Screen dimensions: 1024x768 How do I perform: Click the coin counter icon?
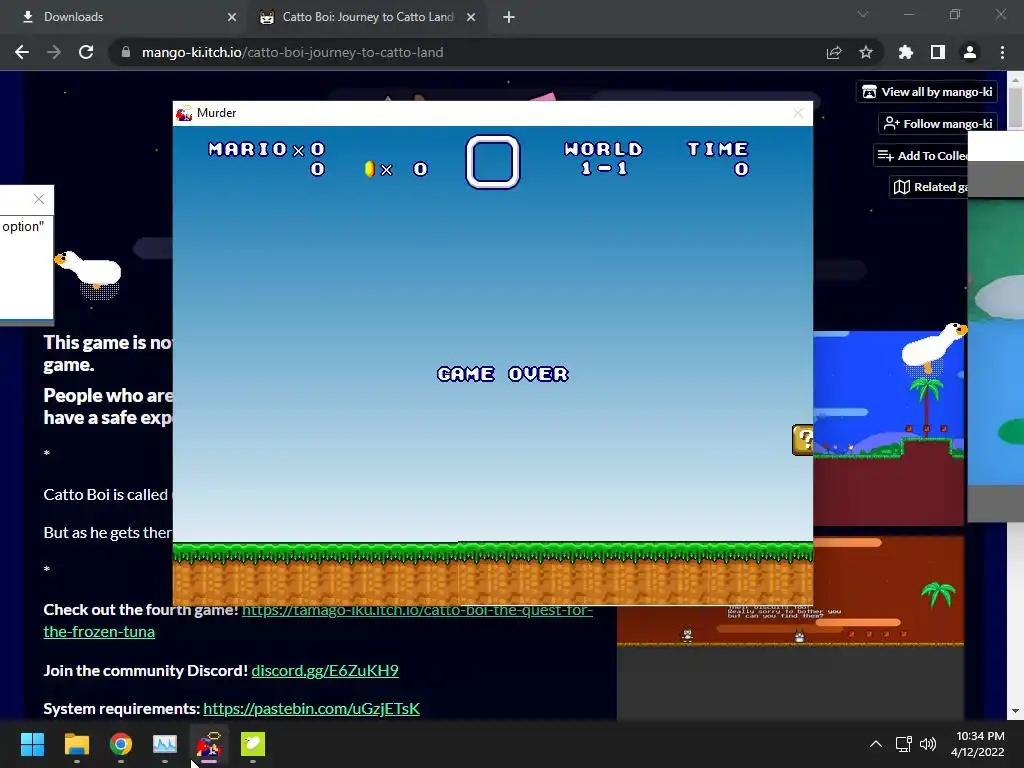coord(370,169)
